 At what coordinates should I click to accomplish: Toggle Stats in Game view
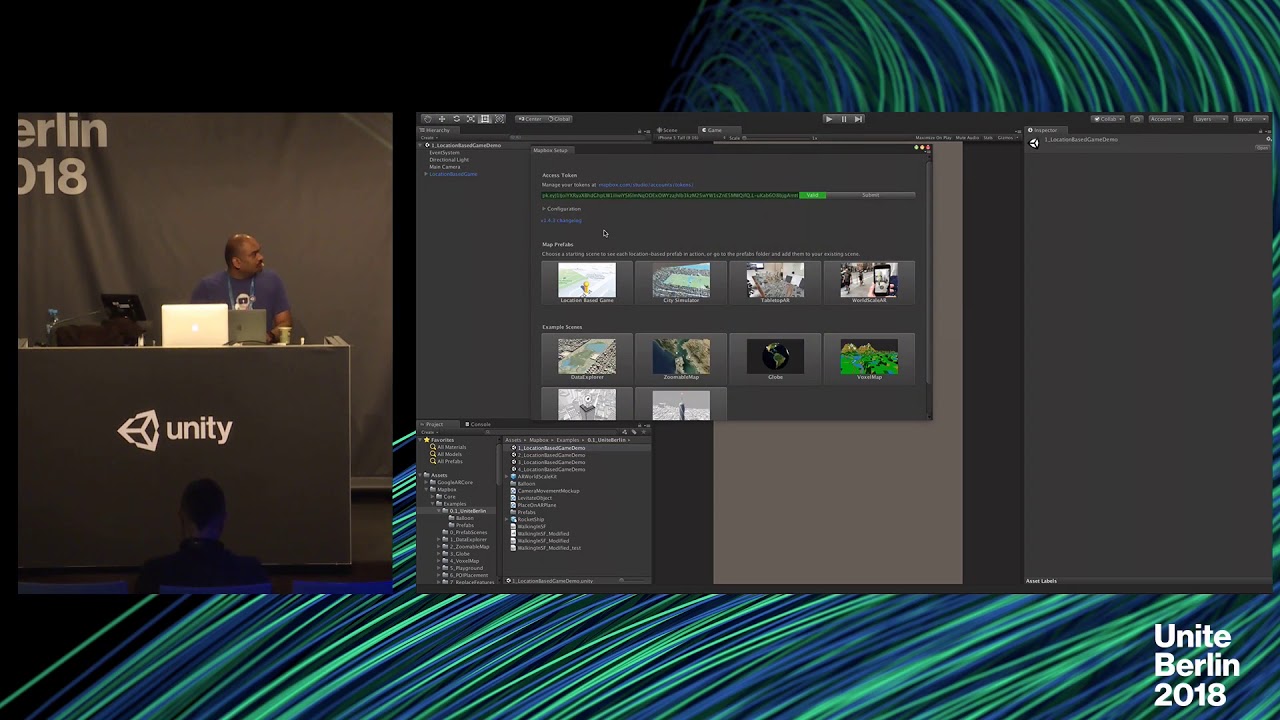pyautogui.click(x=988, y=138)
